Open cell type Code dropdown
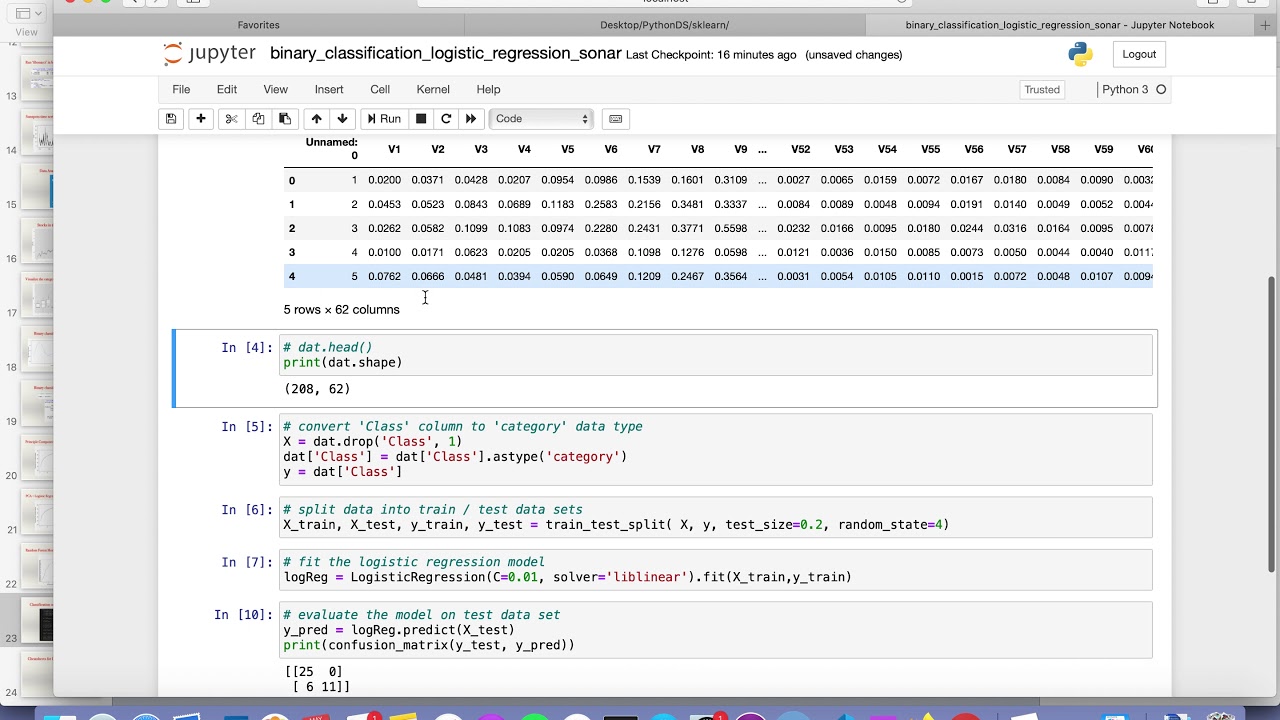Viewport: 1280px width, 720px height. pos(541,119)
